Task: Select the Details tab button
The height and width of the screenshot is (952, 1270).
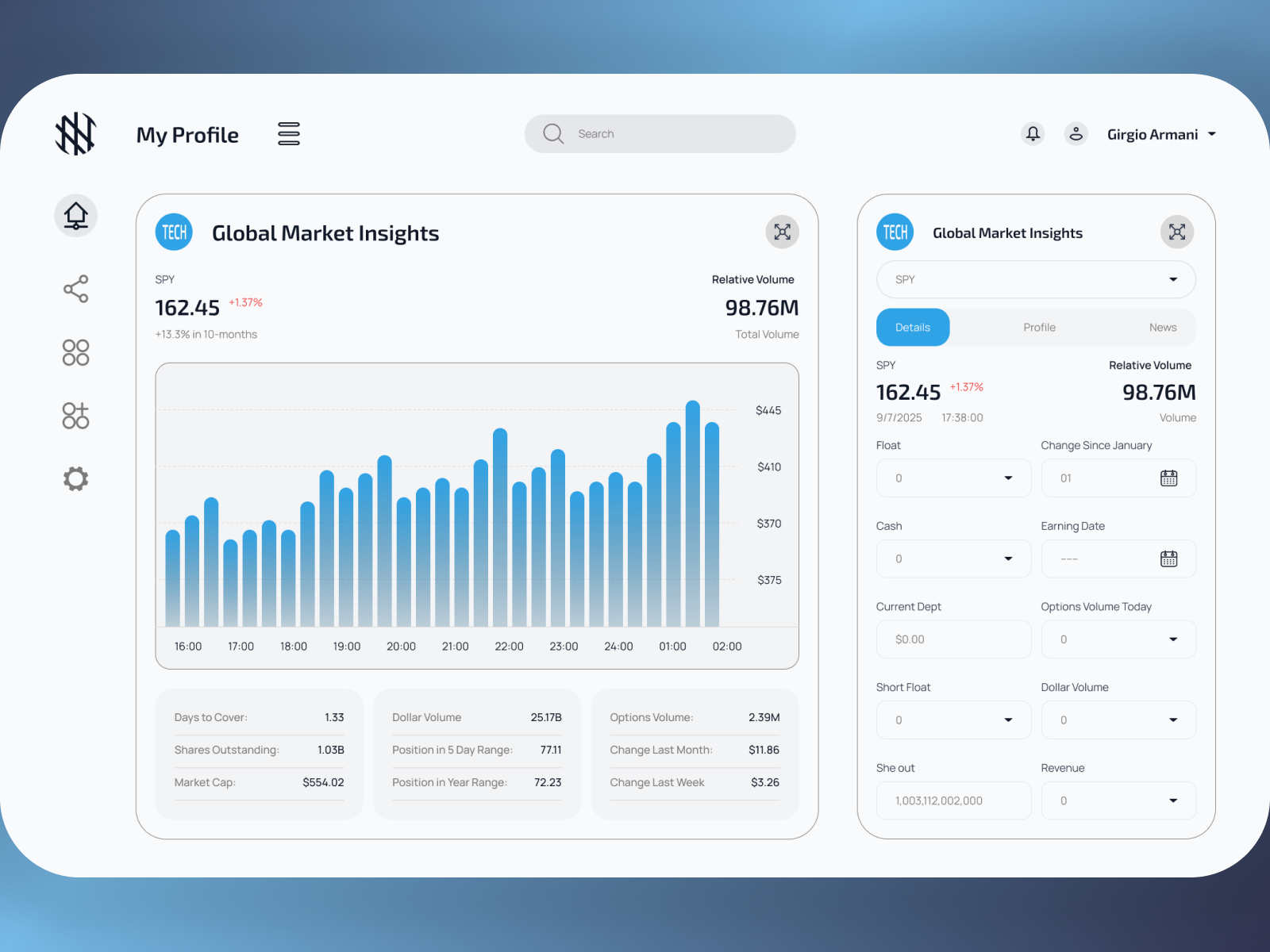Action: pos(912,327)
